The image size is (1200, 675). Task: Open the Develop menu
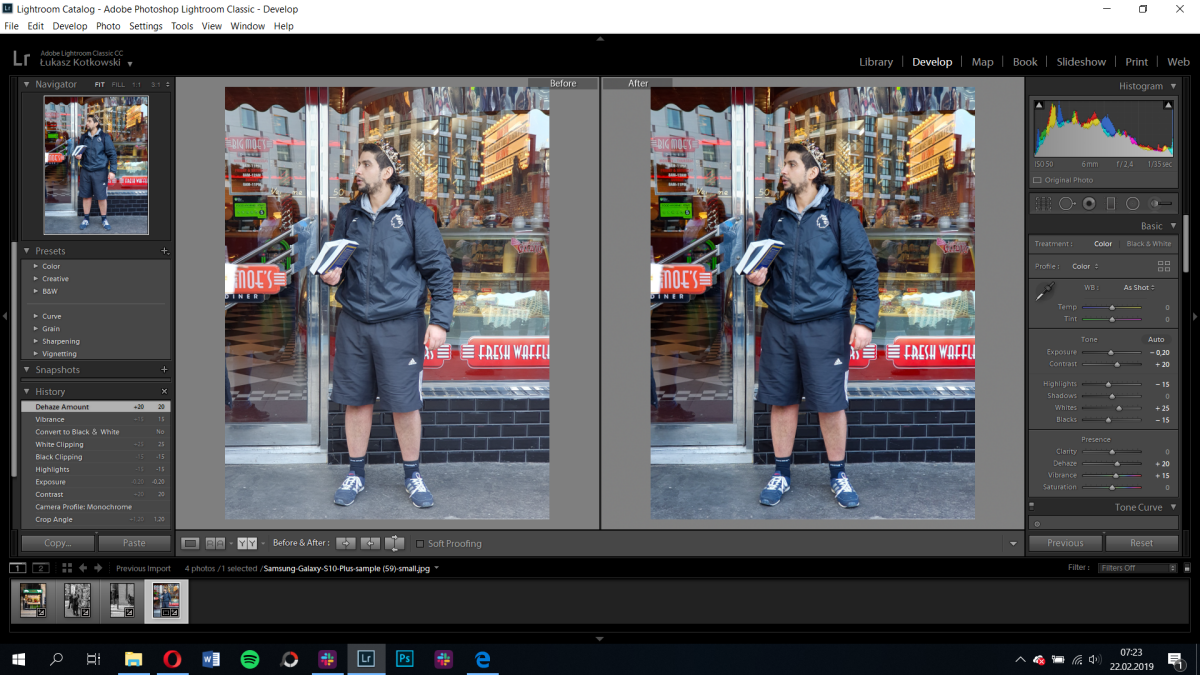click(70, 26)
